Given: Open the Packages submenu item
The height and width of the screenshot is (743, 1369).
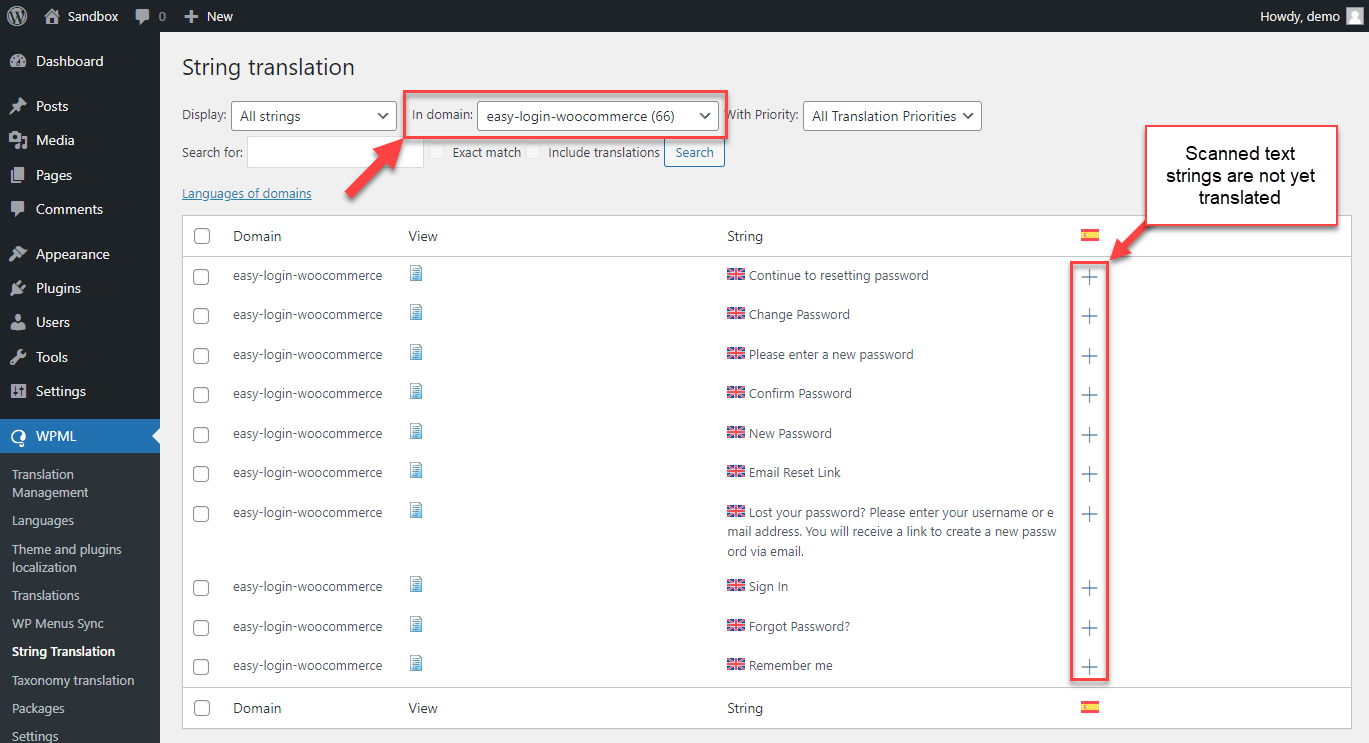Looking at the screenshot, I should 38,708.
